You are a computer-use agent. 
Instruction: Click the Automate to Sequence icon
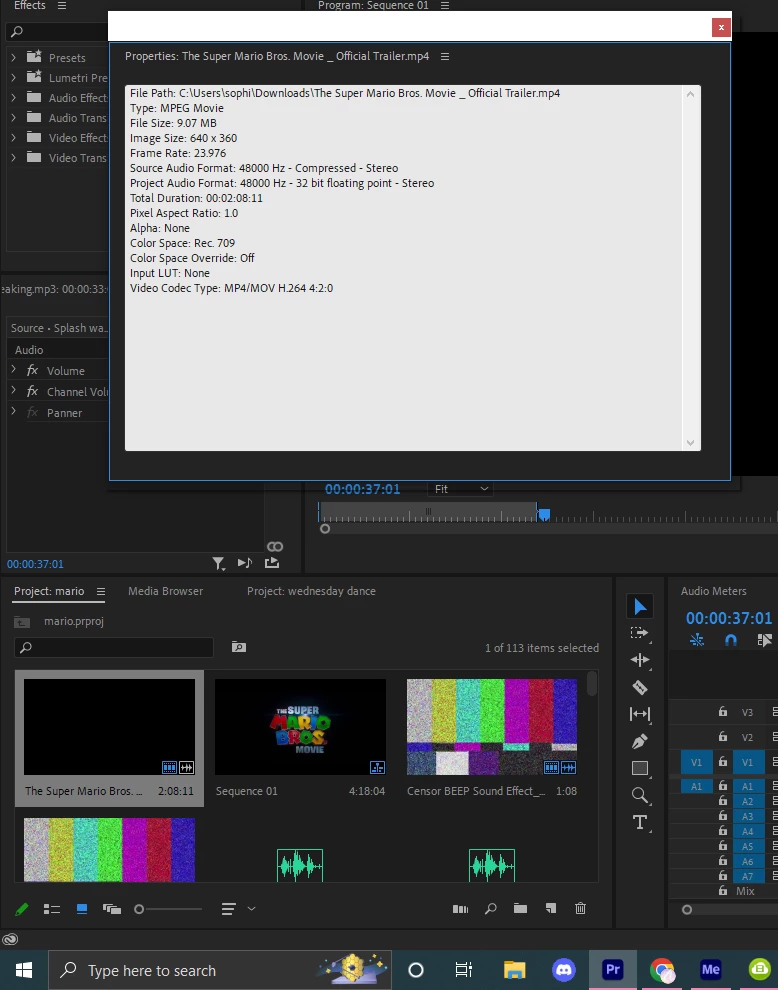coord(460,909)
